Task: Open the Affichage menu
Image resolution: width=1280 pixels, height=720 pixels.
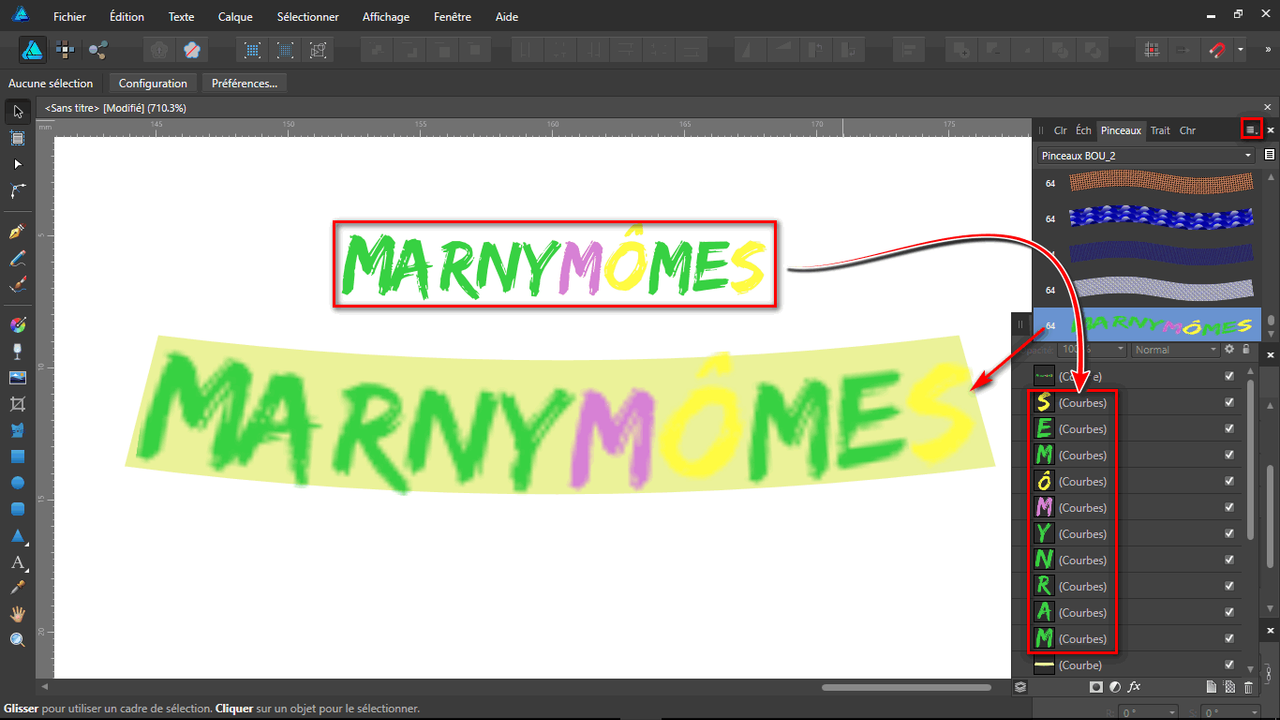Action: pos(386,17)
